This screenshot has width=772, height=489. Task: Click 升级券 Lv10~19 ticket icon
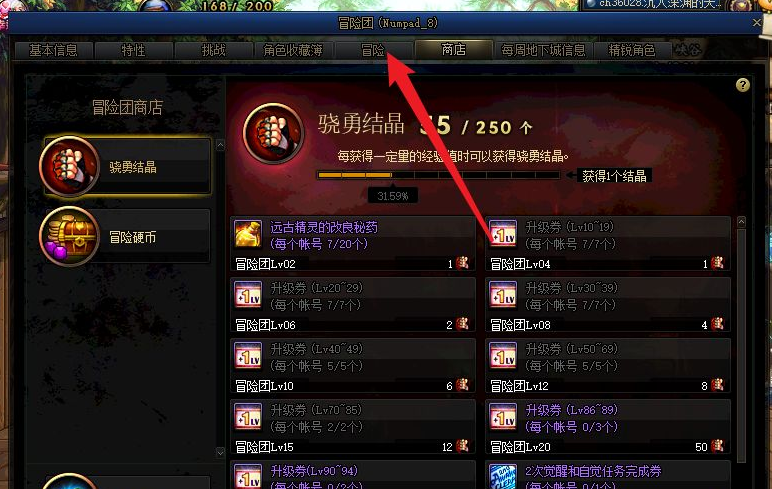pos(503,234)
